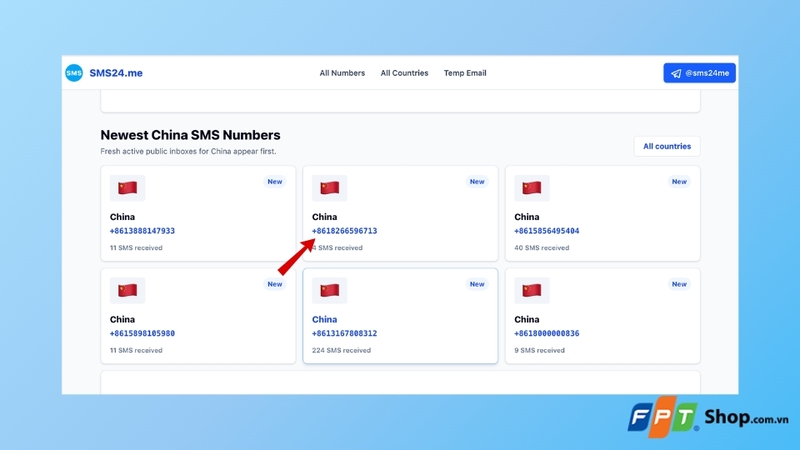Click 'Newest China SMS Numbers' heading

(x=190, y=135)
